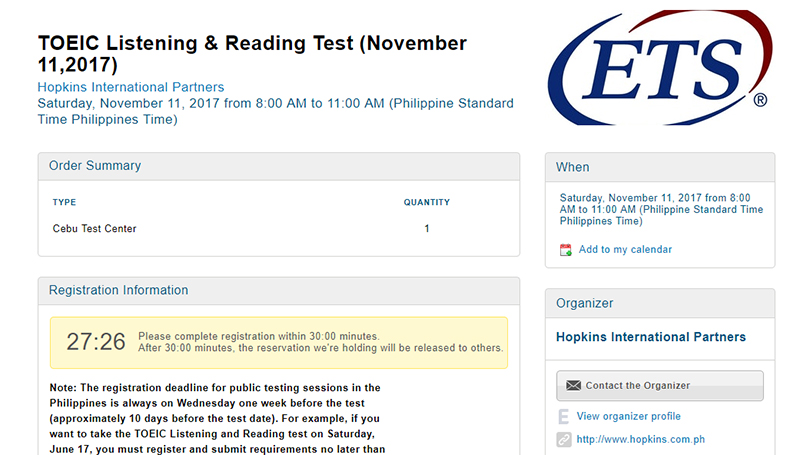Click the Organizer panel header
Viewport: 800px width, 455px height.
(x=660, y=304)
